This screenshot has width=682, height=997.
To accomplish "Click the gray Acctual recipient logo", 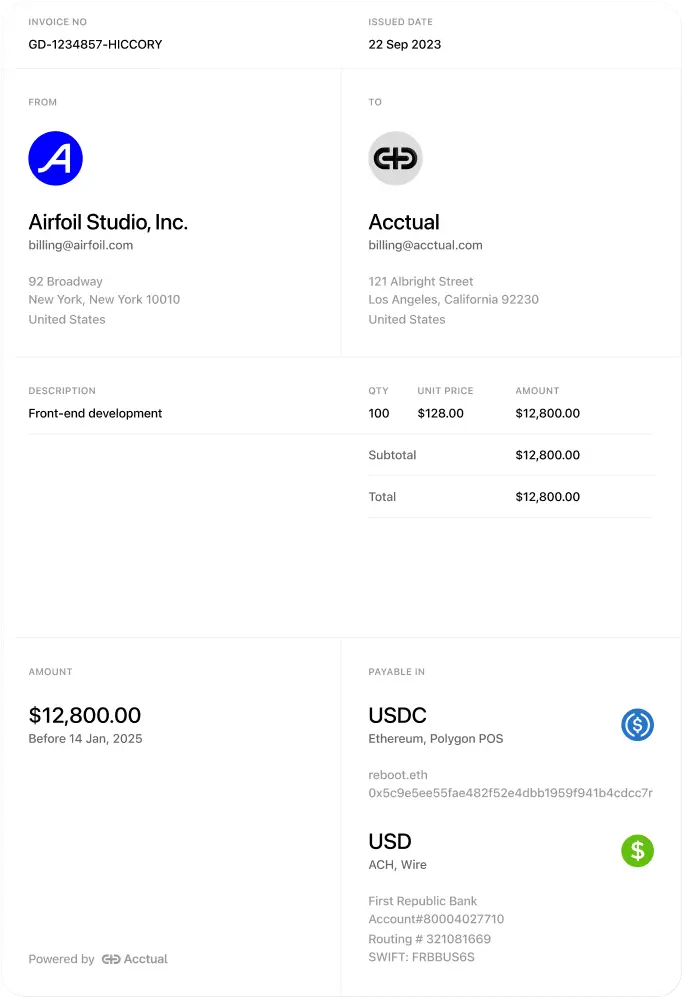I will tap(395, 158).
